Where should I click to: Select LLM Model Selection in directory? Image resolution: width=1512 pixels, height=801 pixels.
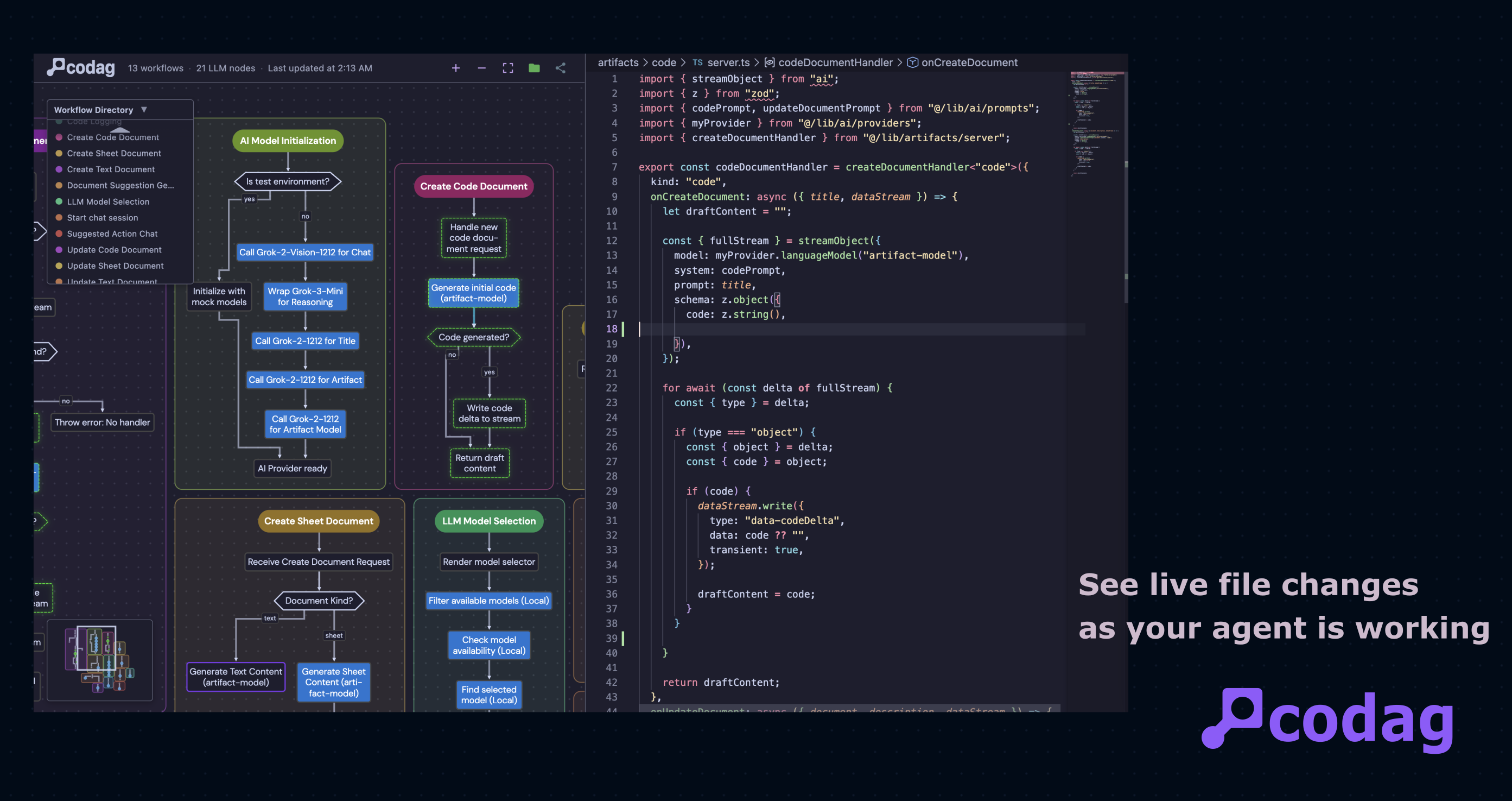point(108,201)
